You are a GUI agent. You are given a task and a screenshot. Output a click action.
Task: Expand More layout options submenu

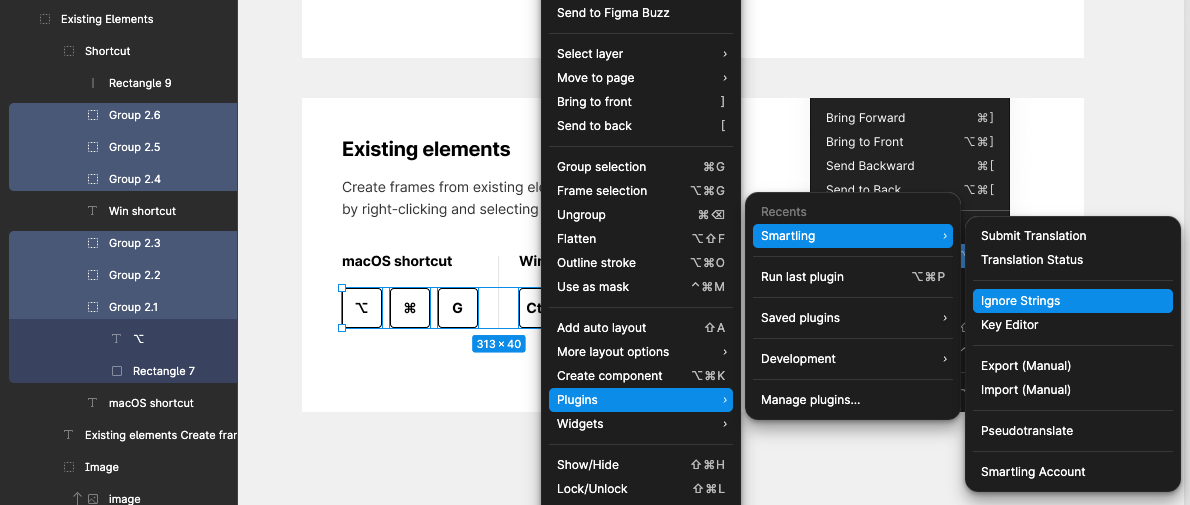(641, 352)
